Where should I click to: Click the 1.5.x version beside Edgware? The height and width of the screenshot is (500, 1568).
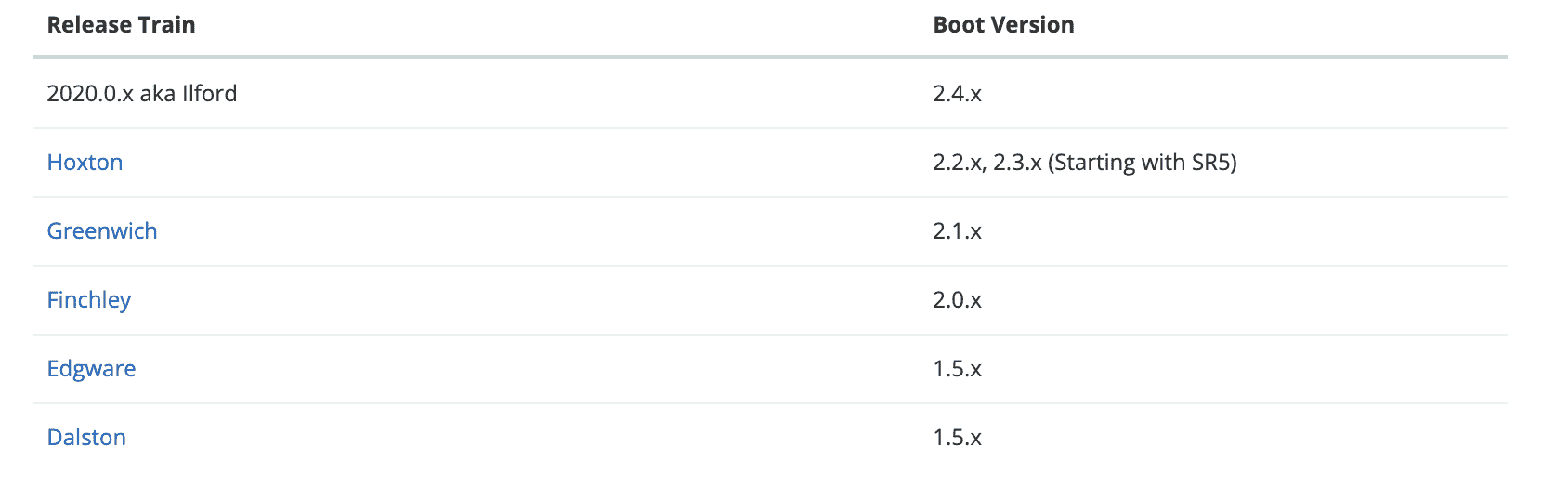point(957,369)
